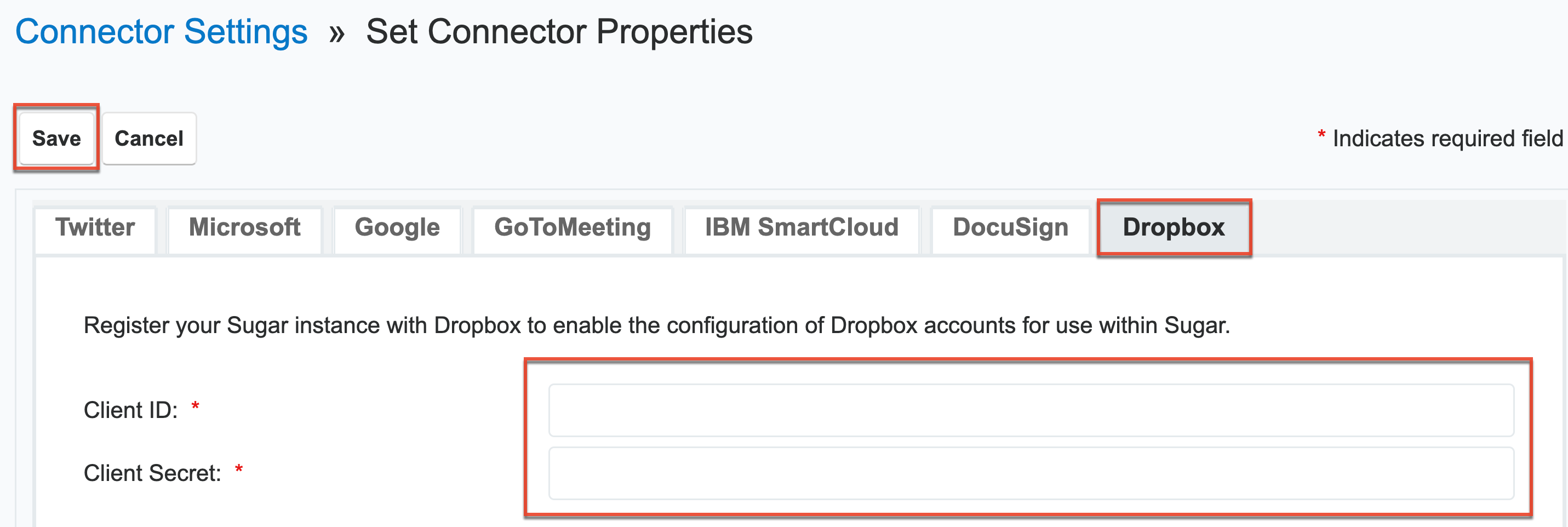
Task: Click the breadcrumb » separator
Action: (x=336, y=33)
